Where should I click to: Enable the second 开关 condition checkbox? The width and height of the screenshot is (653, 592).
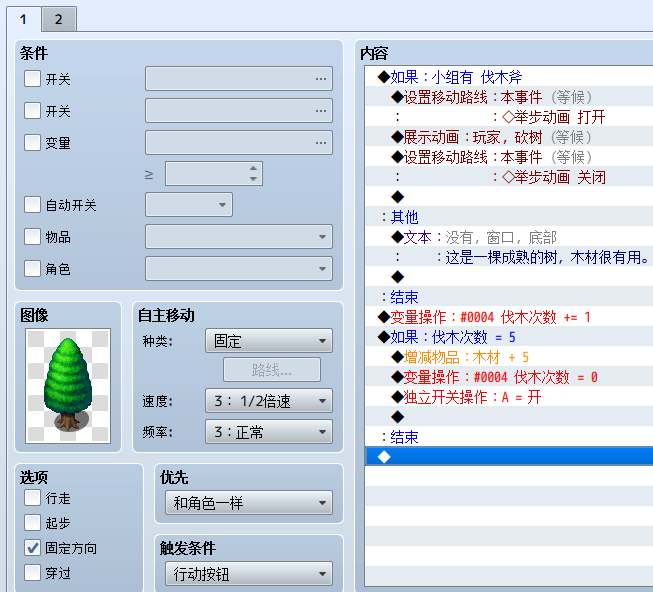click(32, 110)
